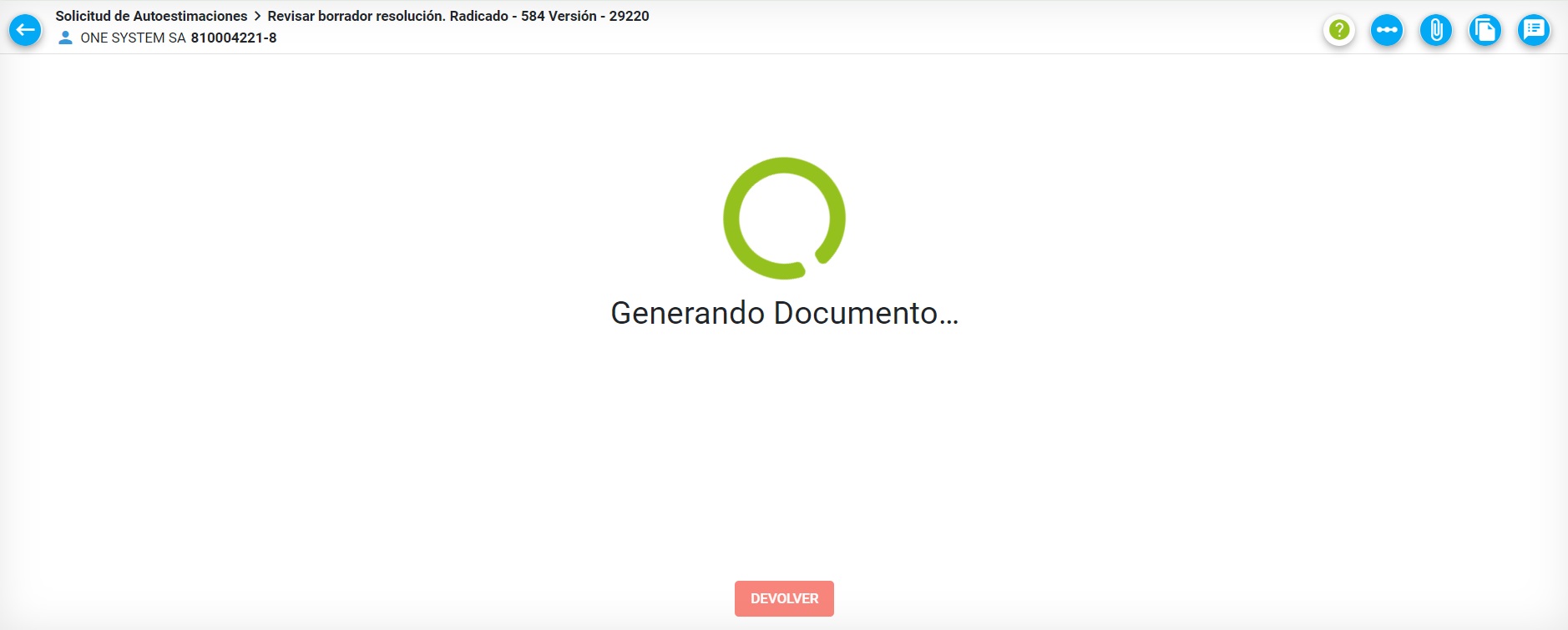This screenshot has width=1568, height=630.
Task: Click Solicitud de Autoestimaciones breadcrumb
Action: coord(151,16)
